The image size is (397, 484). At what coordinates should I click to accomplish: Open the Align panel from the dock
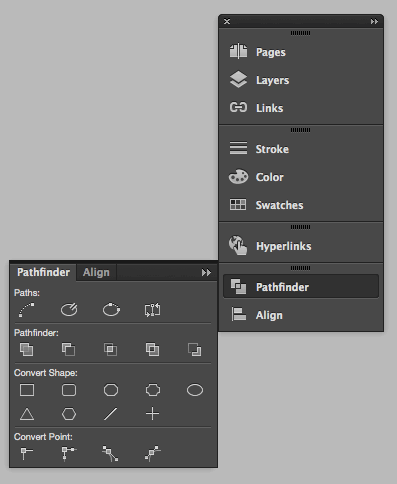pyautogui.click(x=301, y=315)
